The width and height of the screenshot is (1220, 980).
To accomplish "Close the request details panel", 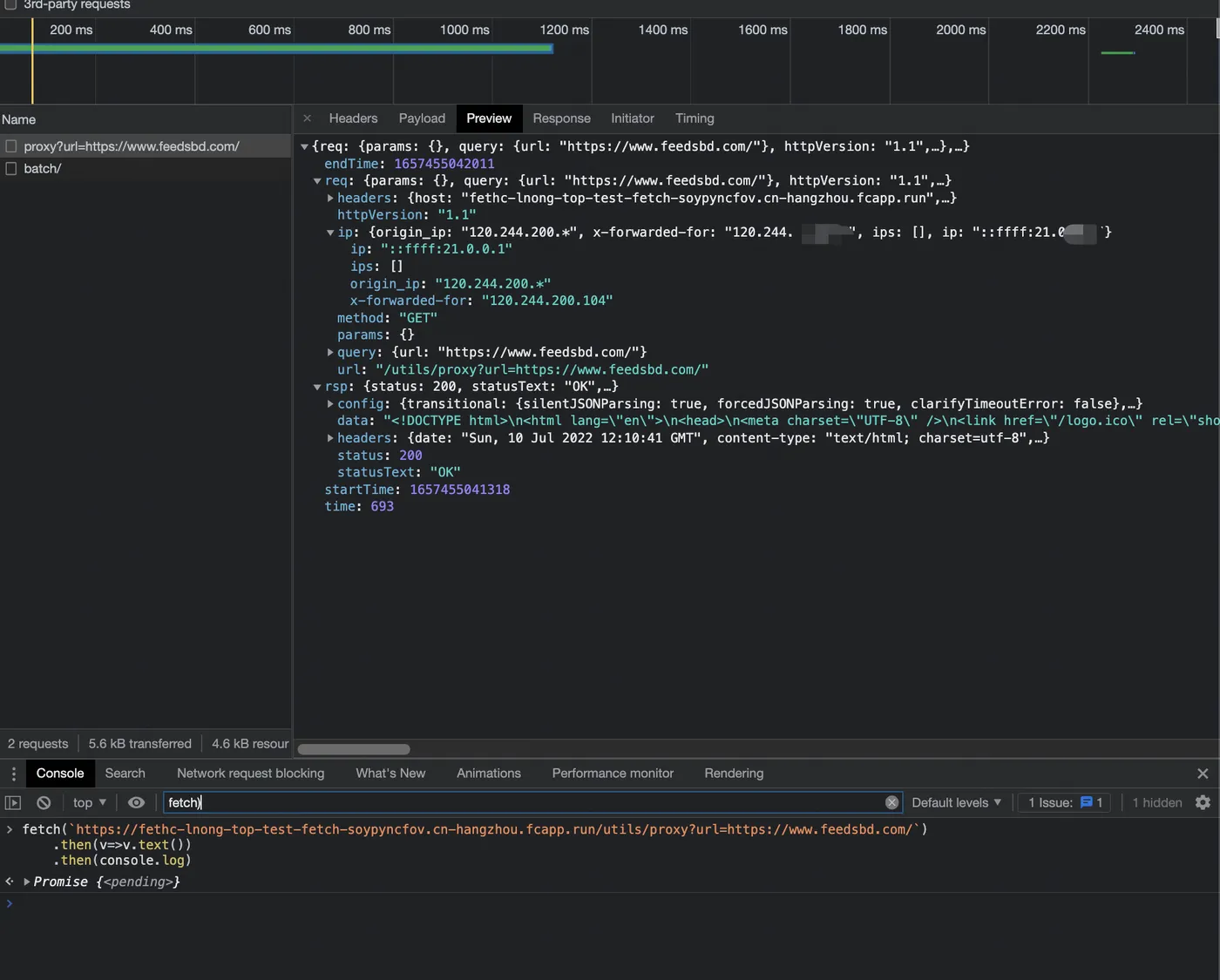I will (x=307, y=118).
